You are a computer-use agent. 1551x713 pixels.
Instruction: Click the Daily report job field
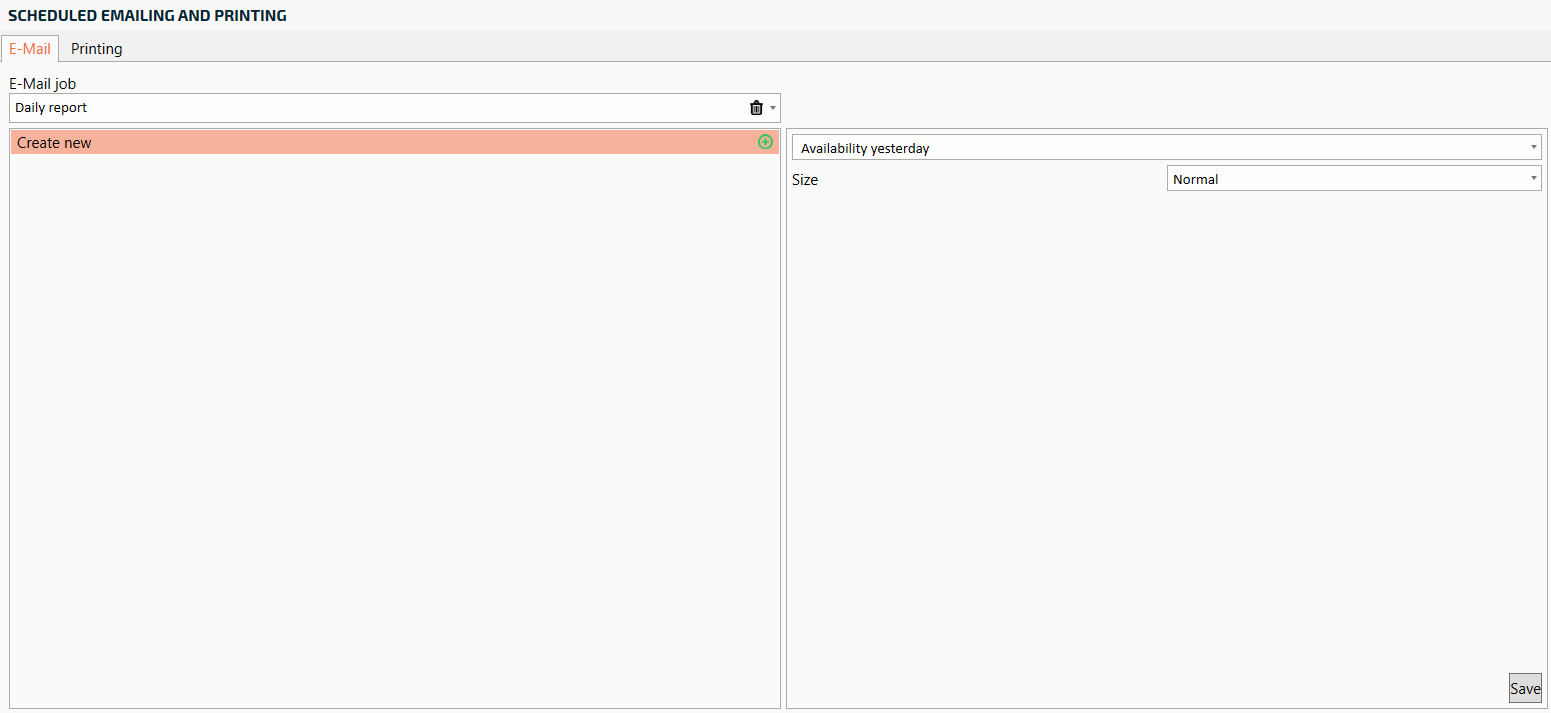(370, 108)
